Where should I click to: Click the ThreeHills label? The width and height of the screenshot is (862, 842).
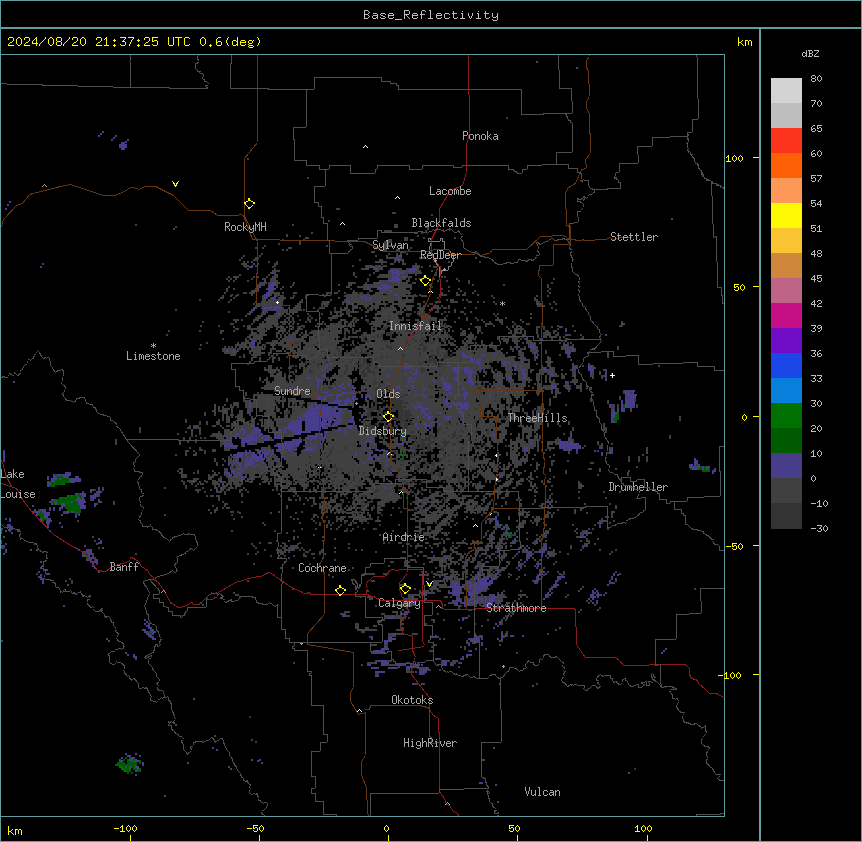coord(537,418)
